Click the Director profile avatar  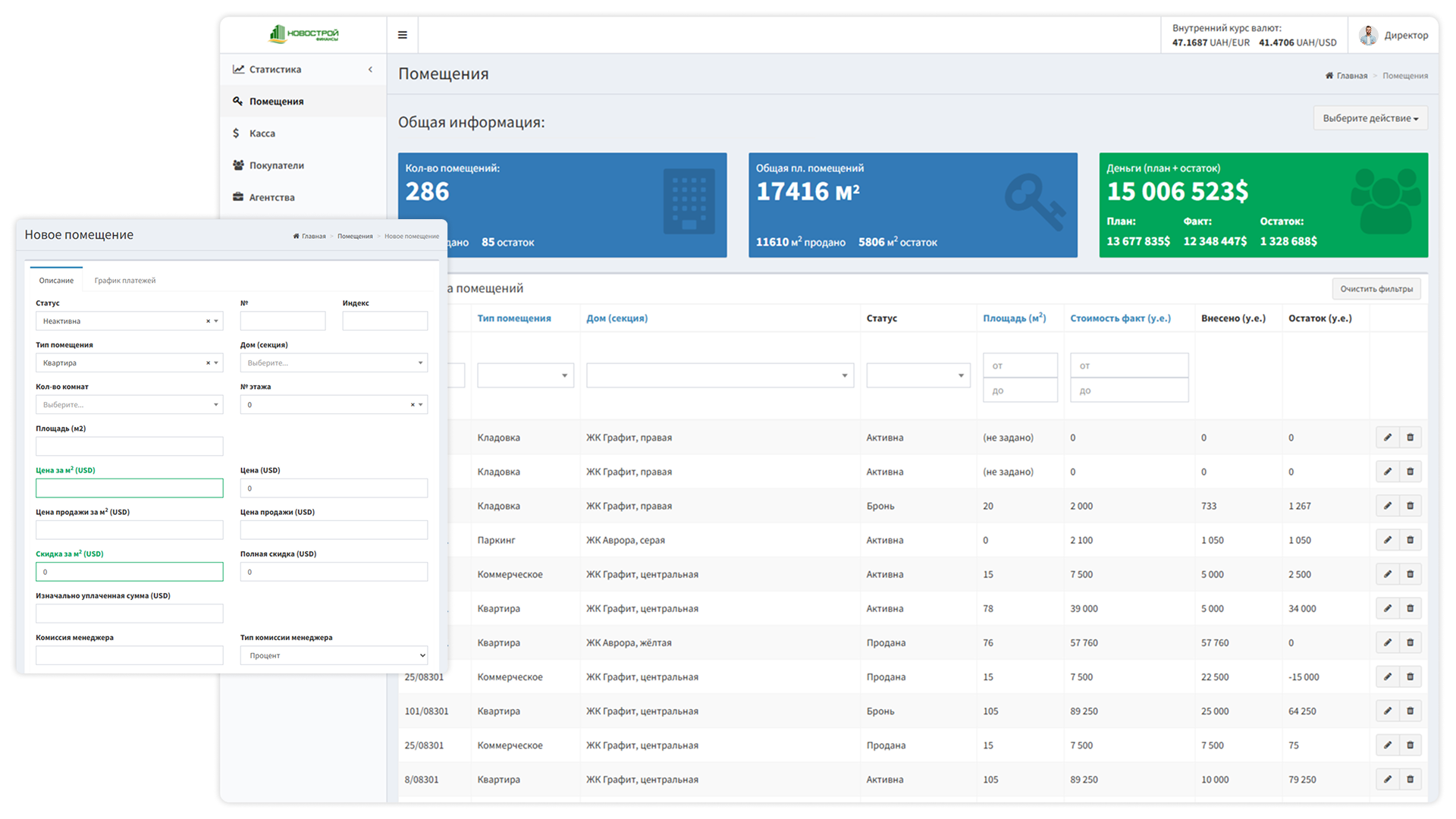coord(1368,35)
